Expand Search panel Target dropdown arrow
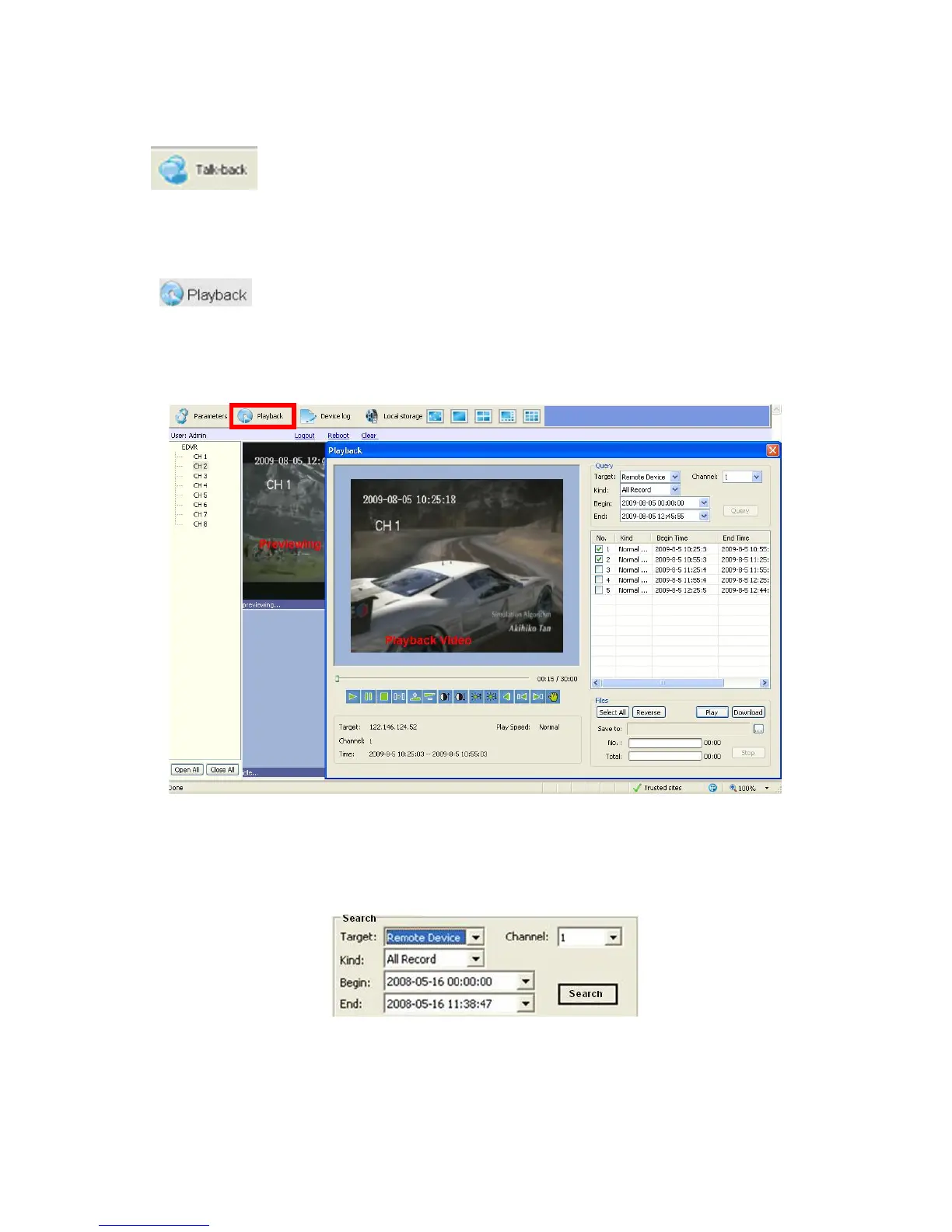The width and height of the screenshot is (952, 1232). pyautogui.click(x=476, y=937)
